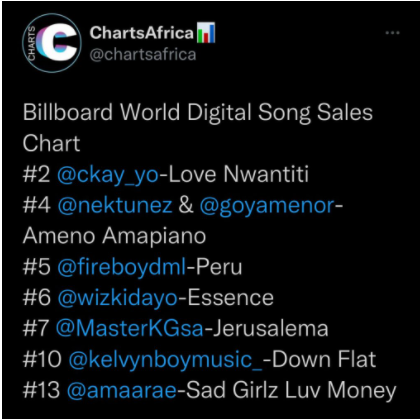Click the Ameno Amapiano song title text
This screenshot has height=419, width=420.
point(114,236)
